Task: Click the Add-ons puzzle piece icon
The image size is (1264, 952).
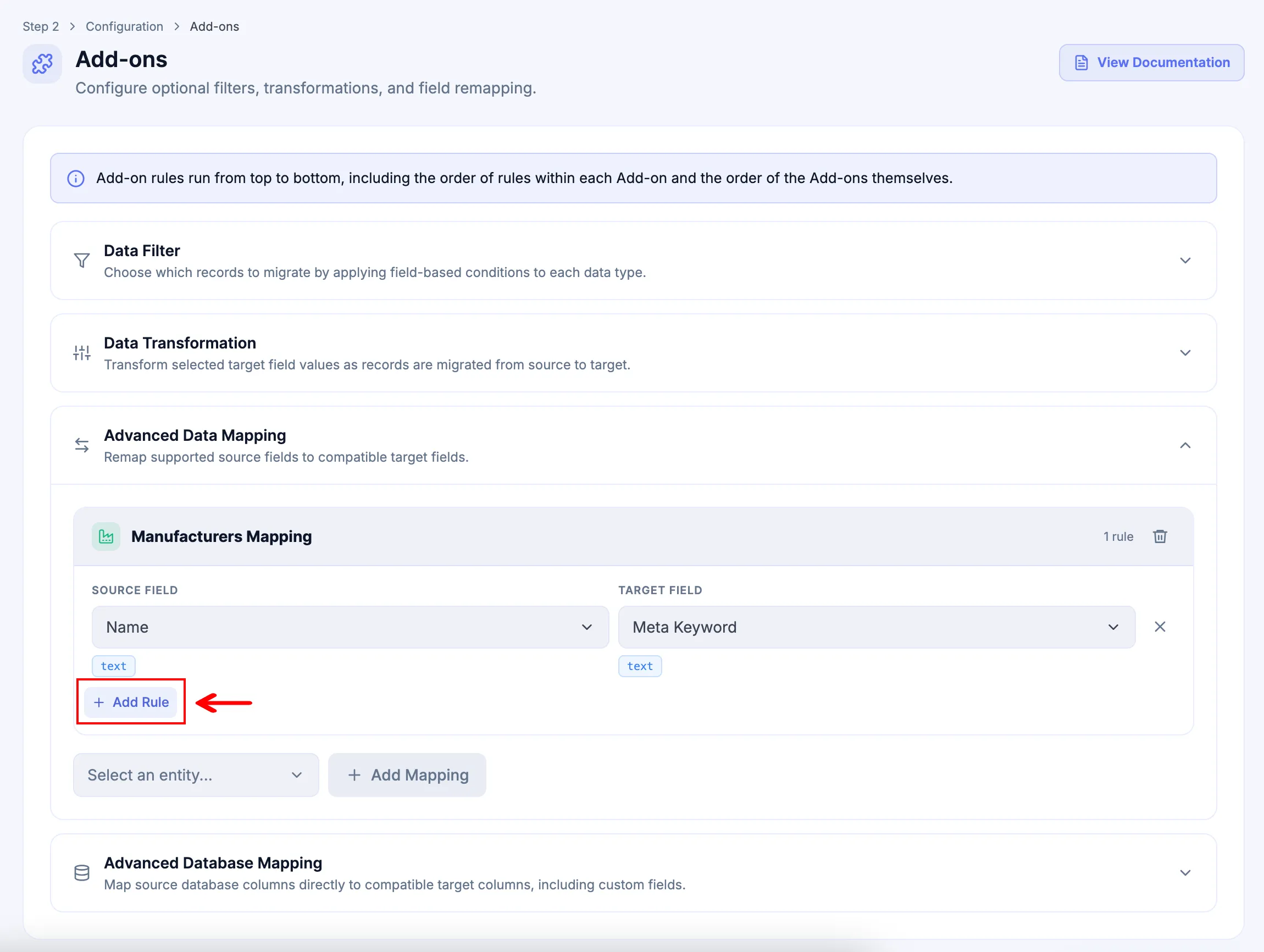Action: (42, 63)
